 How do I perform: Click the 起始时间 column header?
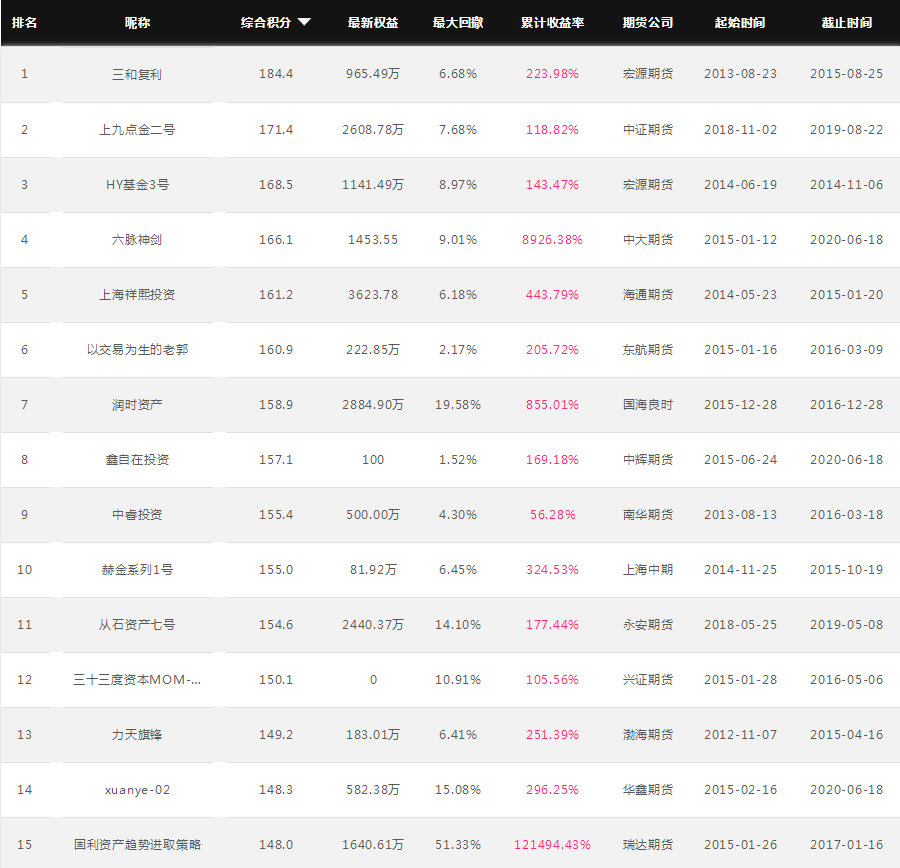[740, 22]
